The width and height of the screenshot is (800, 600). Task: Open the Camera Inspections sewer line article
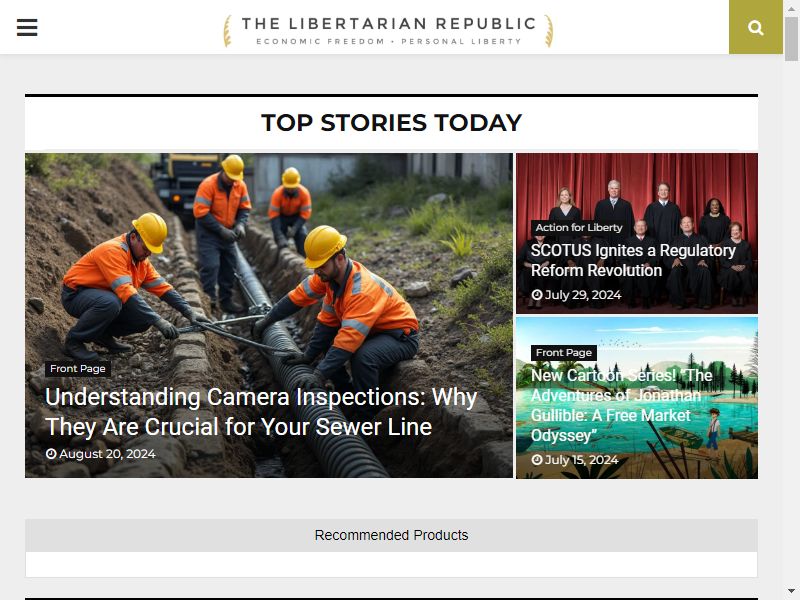tap(261, 412)
